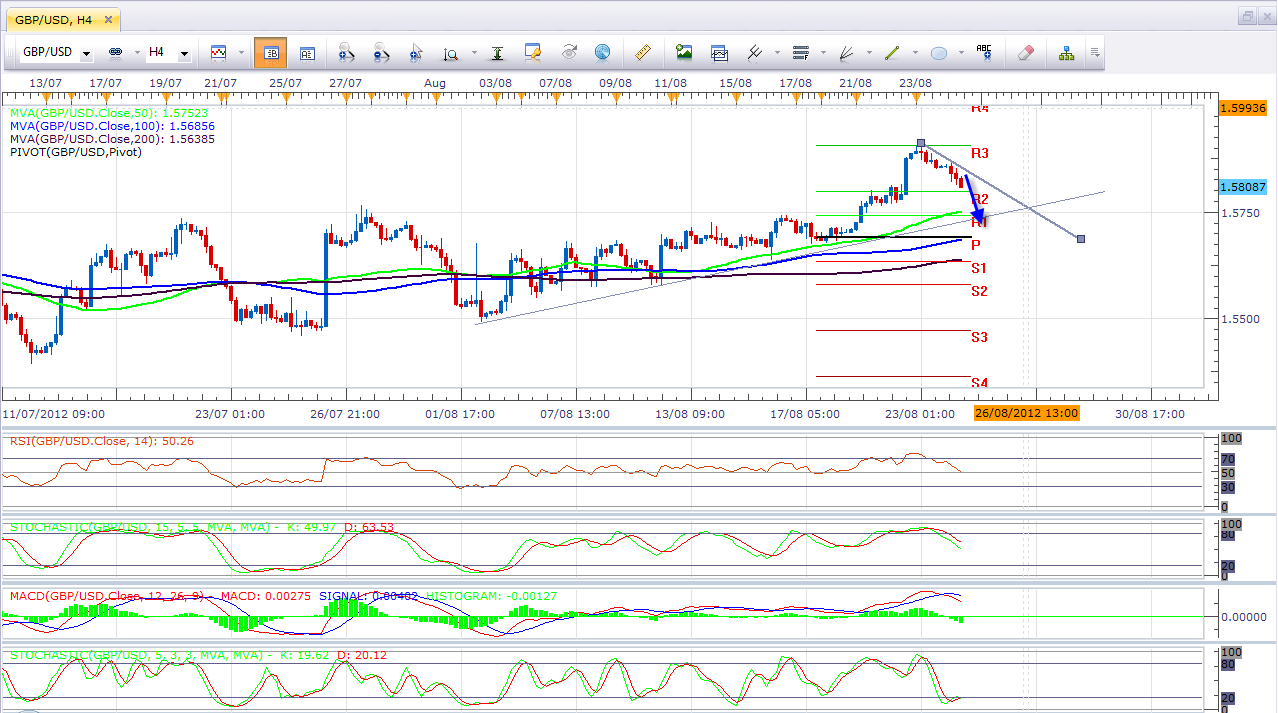The width and height of the screenshot is (1278, 713).
Task: Click the add image picture icon
Action: pyautogui.click(x=684, y=52)
